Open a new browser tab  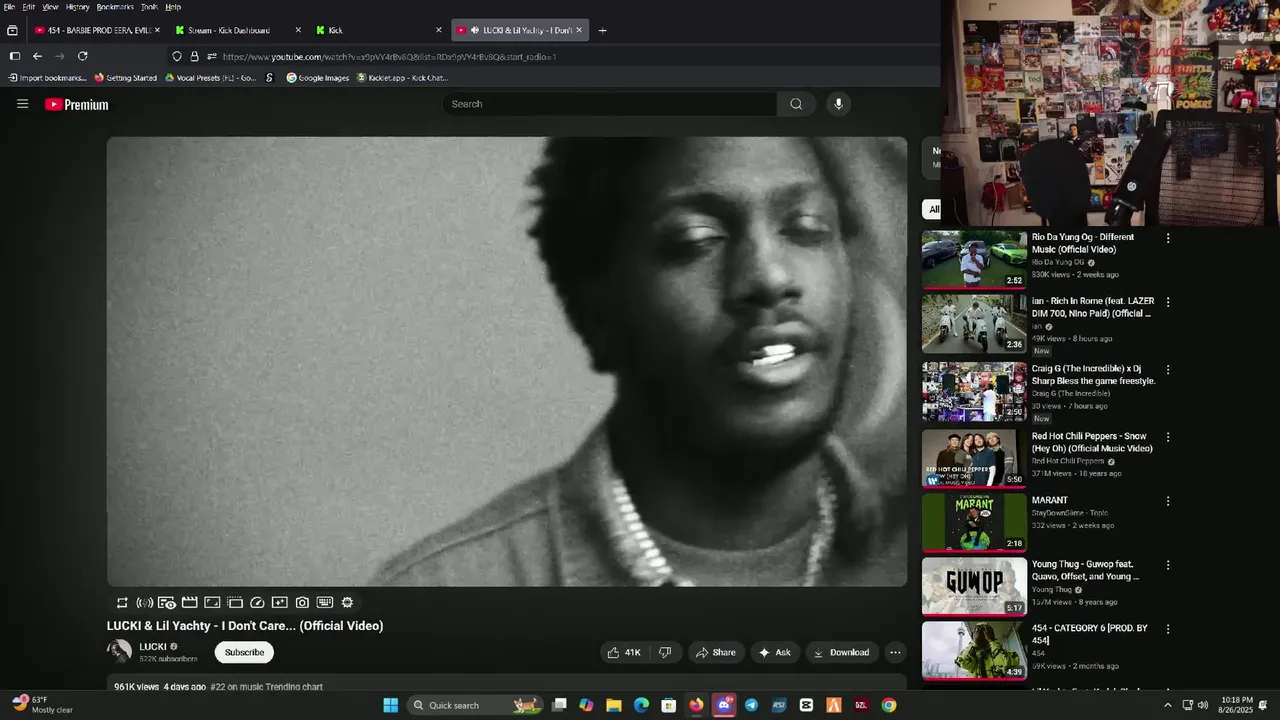pyautogui.click(x=602, y=30)
